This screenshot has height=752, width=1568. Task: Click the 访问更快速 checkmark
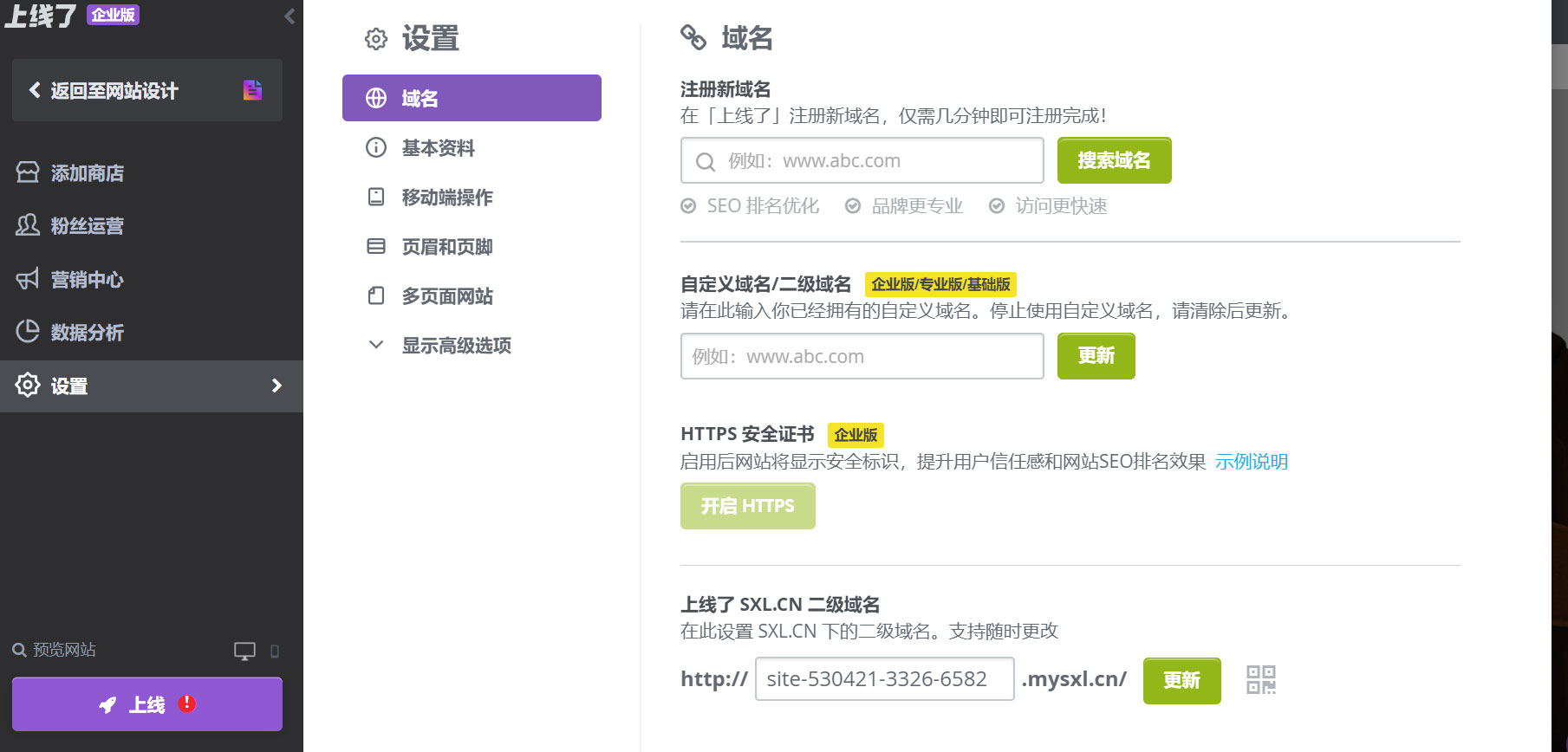pyautogui.click(x=997, y=206)
